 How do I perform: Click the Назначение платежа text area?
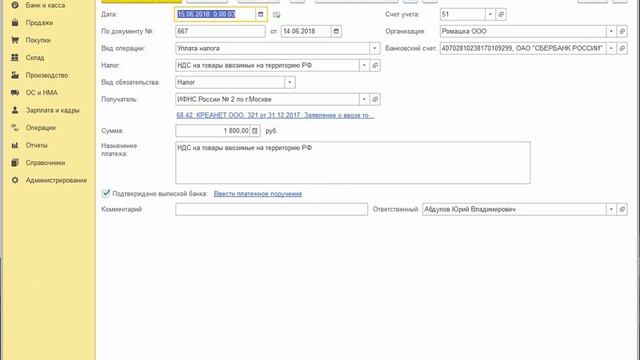coord(353,163)
